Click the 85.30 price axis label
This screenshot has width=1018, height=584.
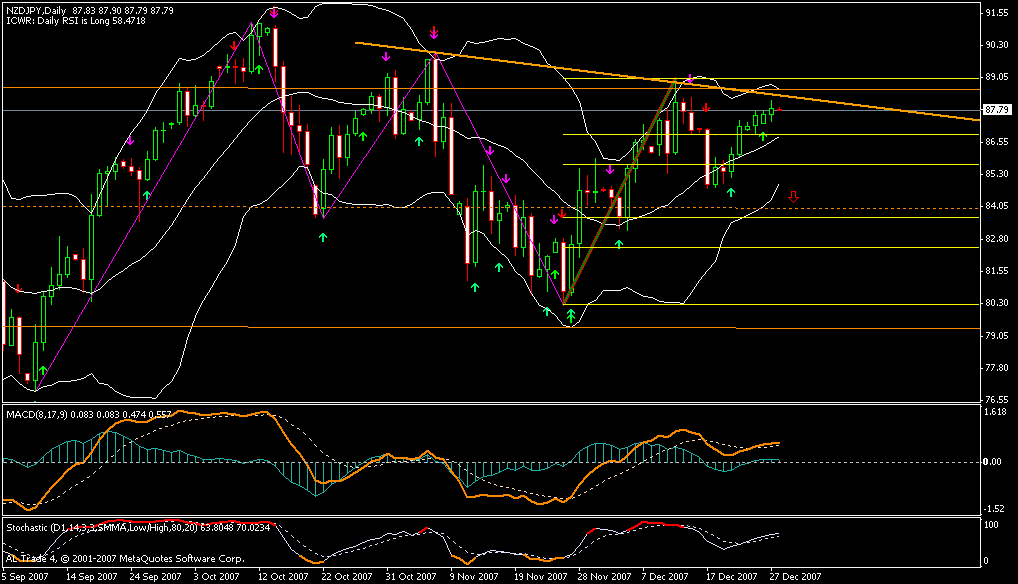(997, 174)
